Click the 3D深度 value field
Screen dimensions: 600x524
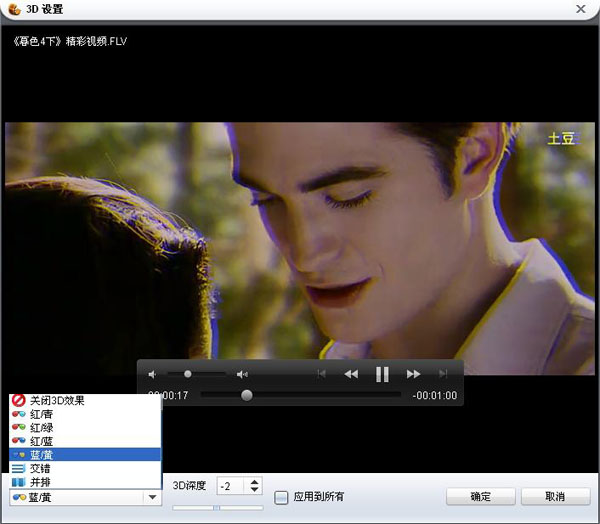tap(230, 486)
